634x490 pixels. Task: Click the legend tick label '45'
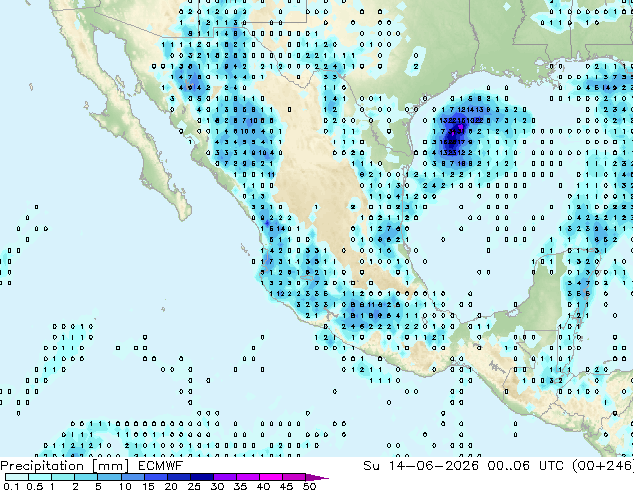(x=286, y=486)
